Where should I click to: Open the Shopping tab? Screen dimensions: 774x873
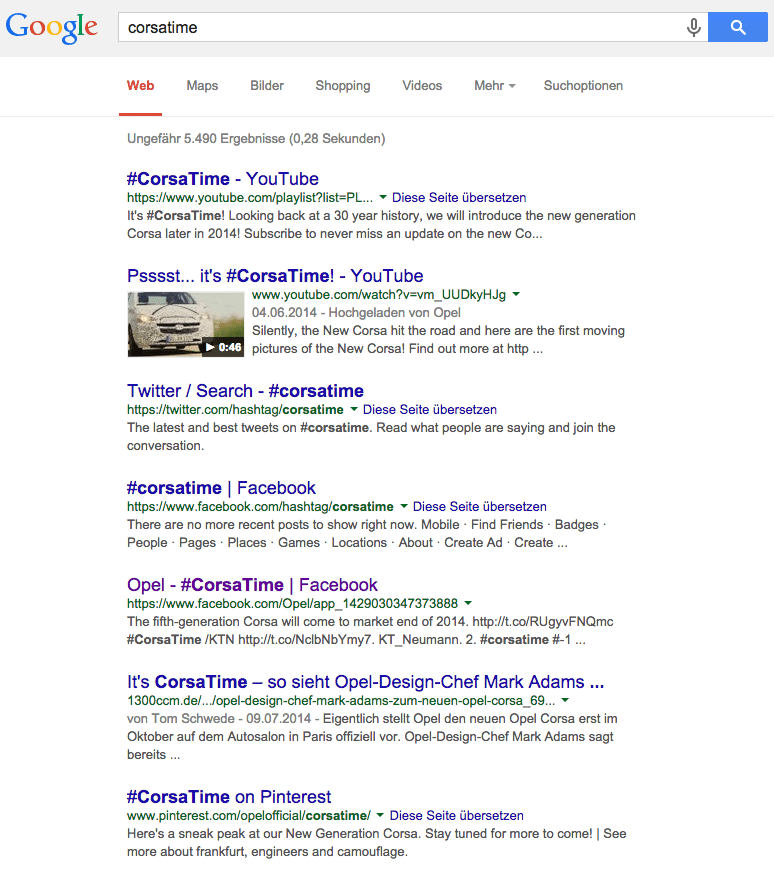click(x=343, y=86)
